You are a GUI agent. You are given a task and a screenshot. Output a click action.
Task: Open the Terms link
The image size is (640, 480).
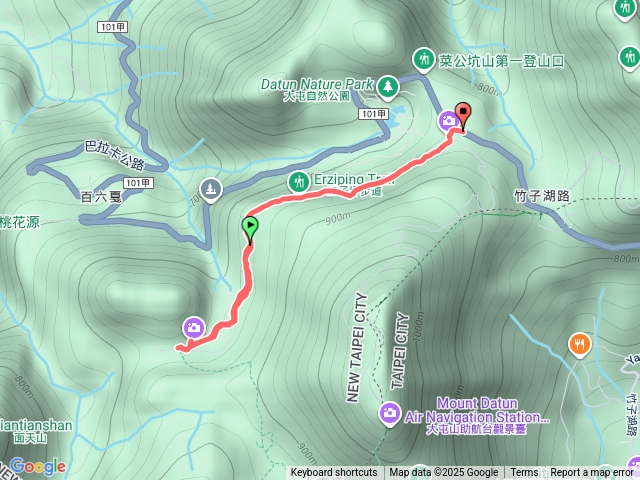pyautogui.click(x=524, y=473)
